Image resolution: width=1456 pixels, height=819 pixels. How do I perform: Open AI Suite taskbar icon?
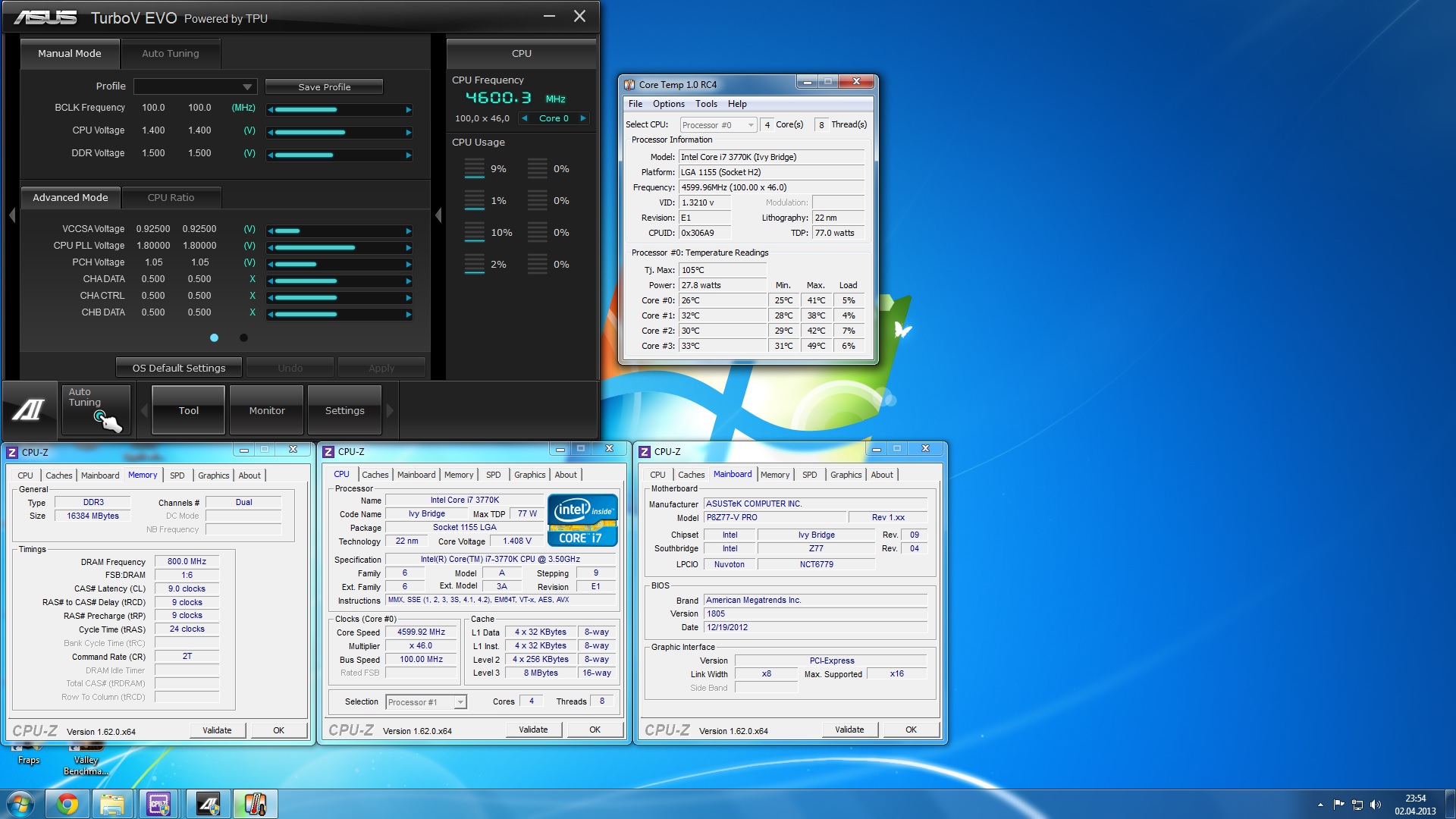tap(208, 804)
